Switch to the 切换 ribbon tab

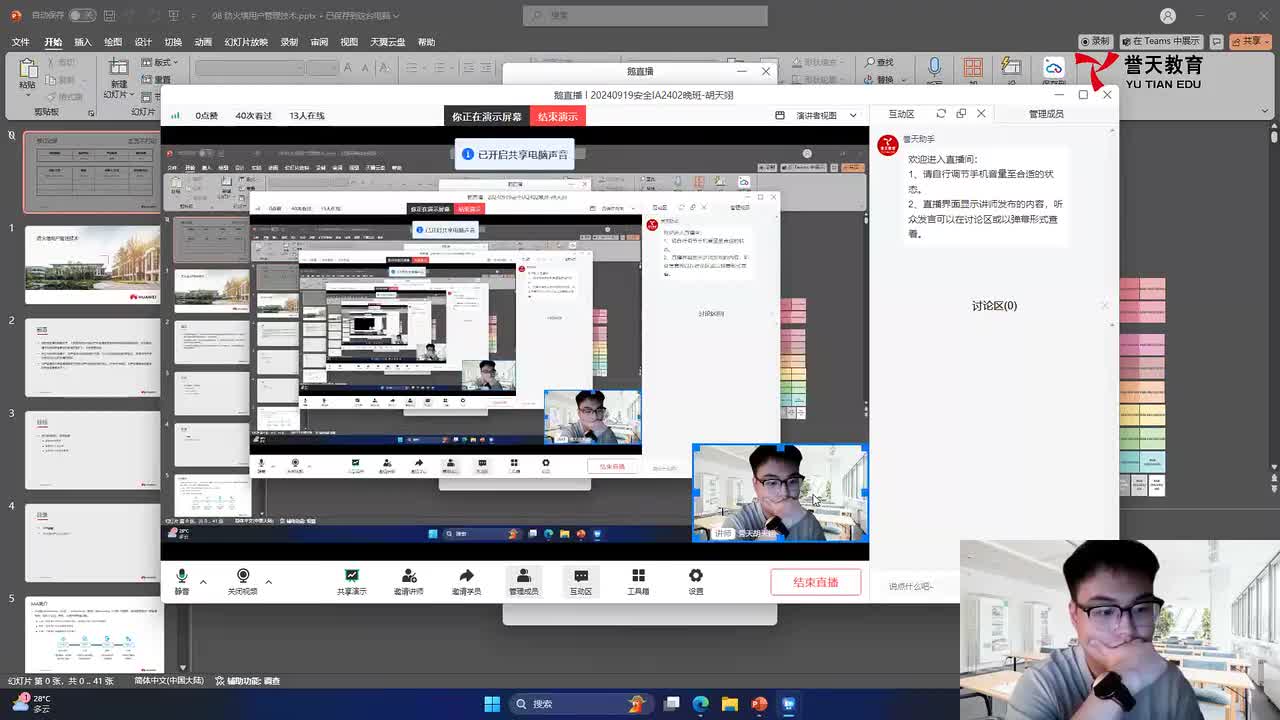pos(173,42)
